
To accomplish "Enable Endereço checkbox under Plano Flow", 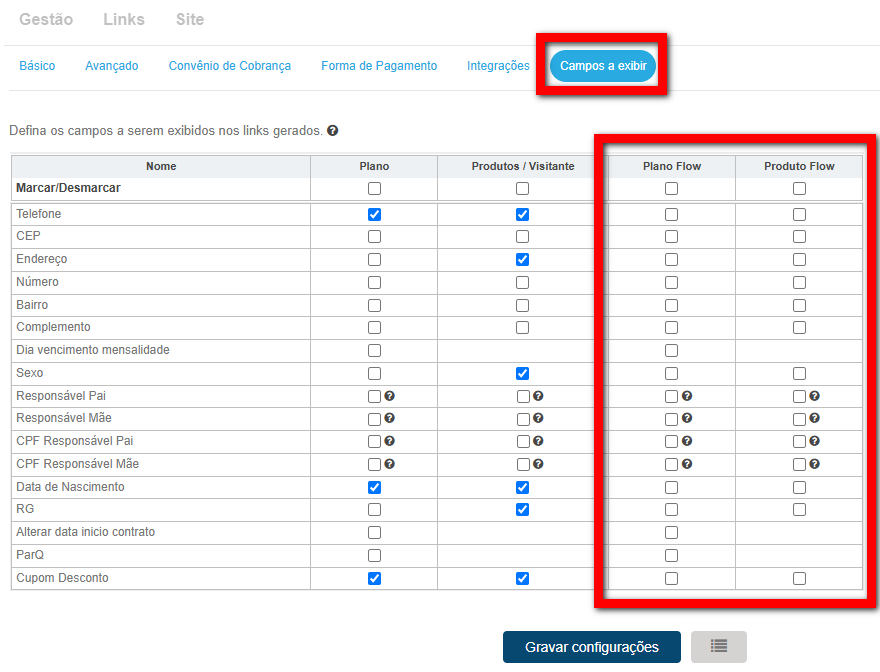I will [x=671, y=260].
